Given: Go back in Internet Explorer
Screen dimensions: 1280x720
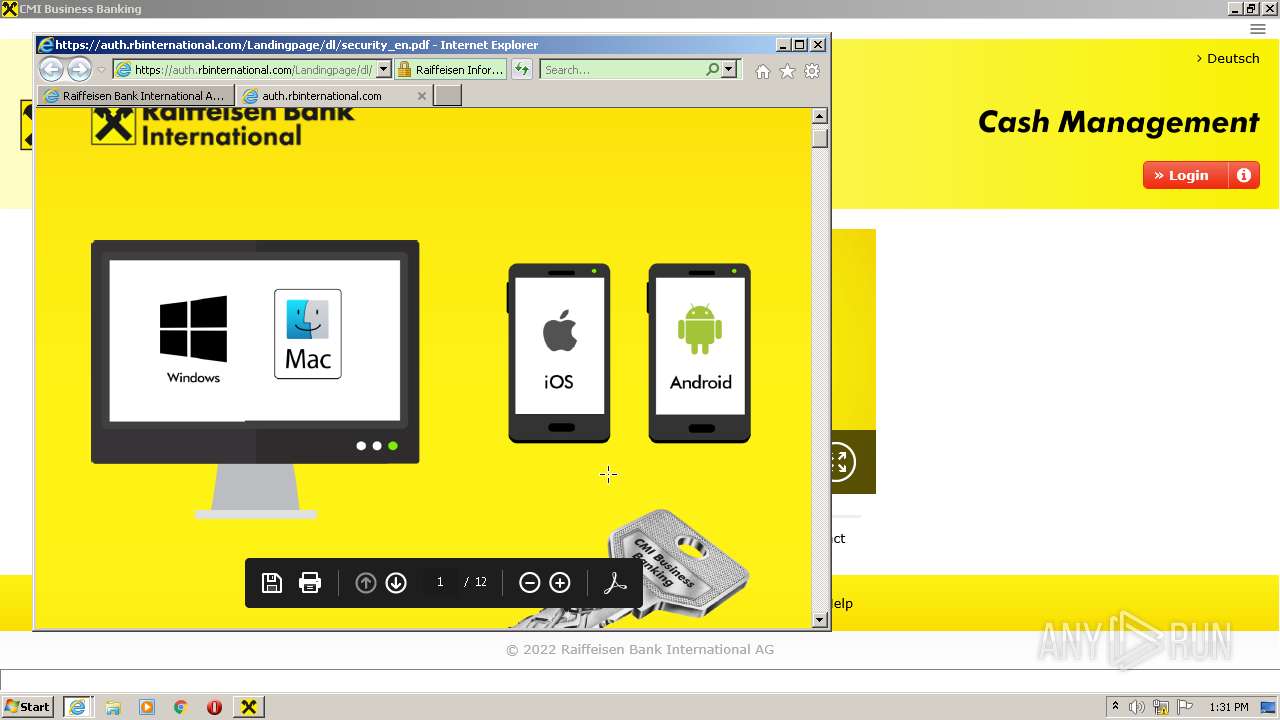Looking at the screenshot, I should click(51, 69).
